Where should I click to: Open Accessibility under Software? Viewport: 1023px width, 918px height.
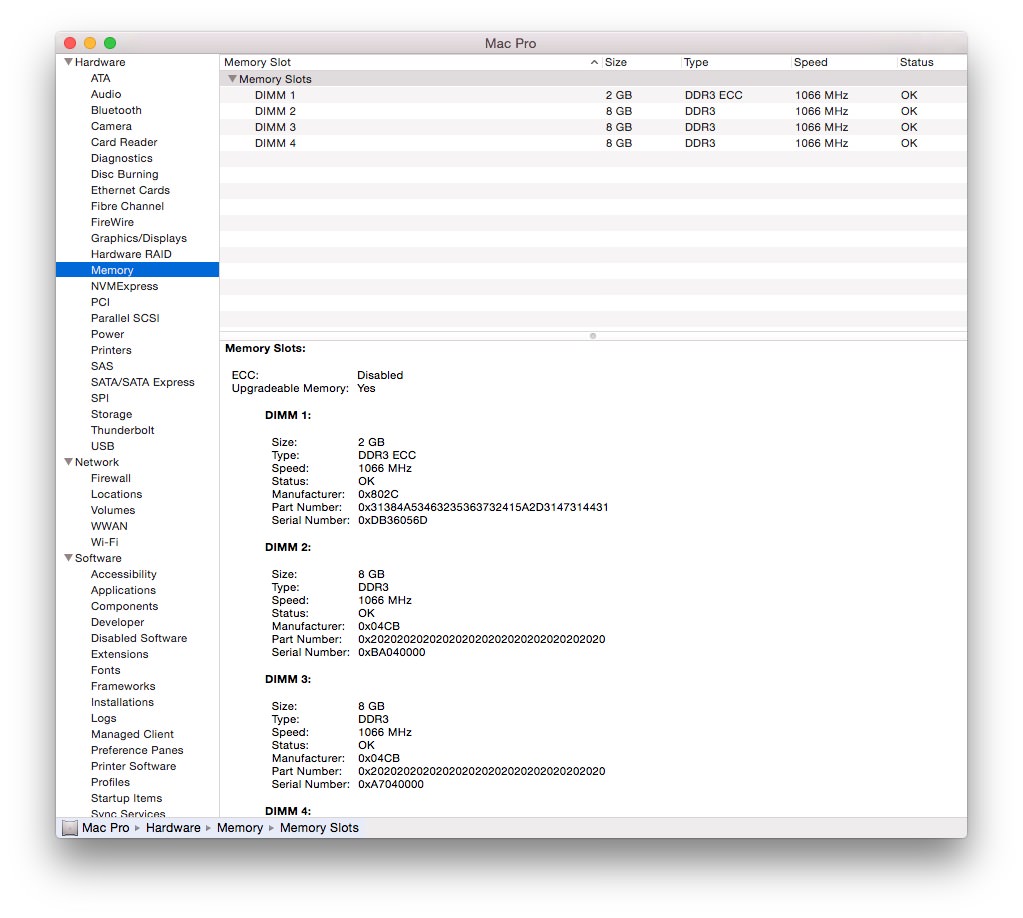123,574
